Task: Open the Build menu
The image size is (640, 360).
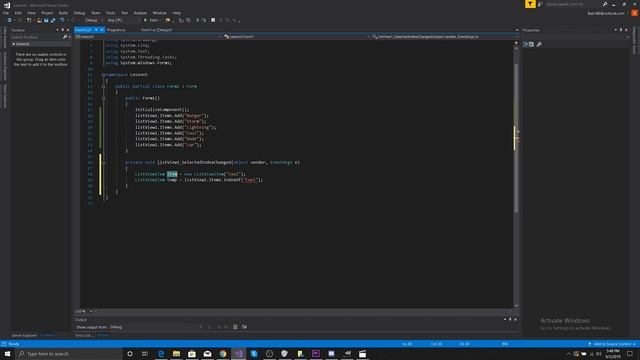Action: click(x=63, y=13)
